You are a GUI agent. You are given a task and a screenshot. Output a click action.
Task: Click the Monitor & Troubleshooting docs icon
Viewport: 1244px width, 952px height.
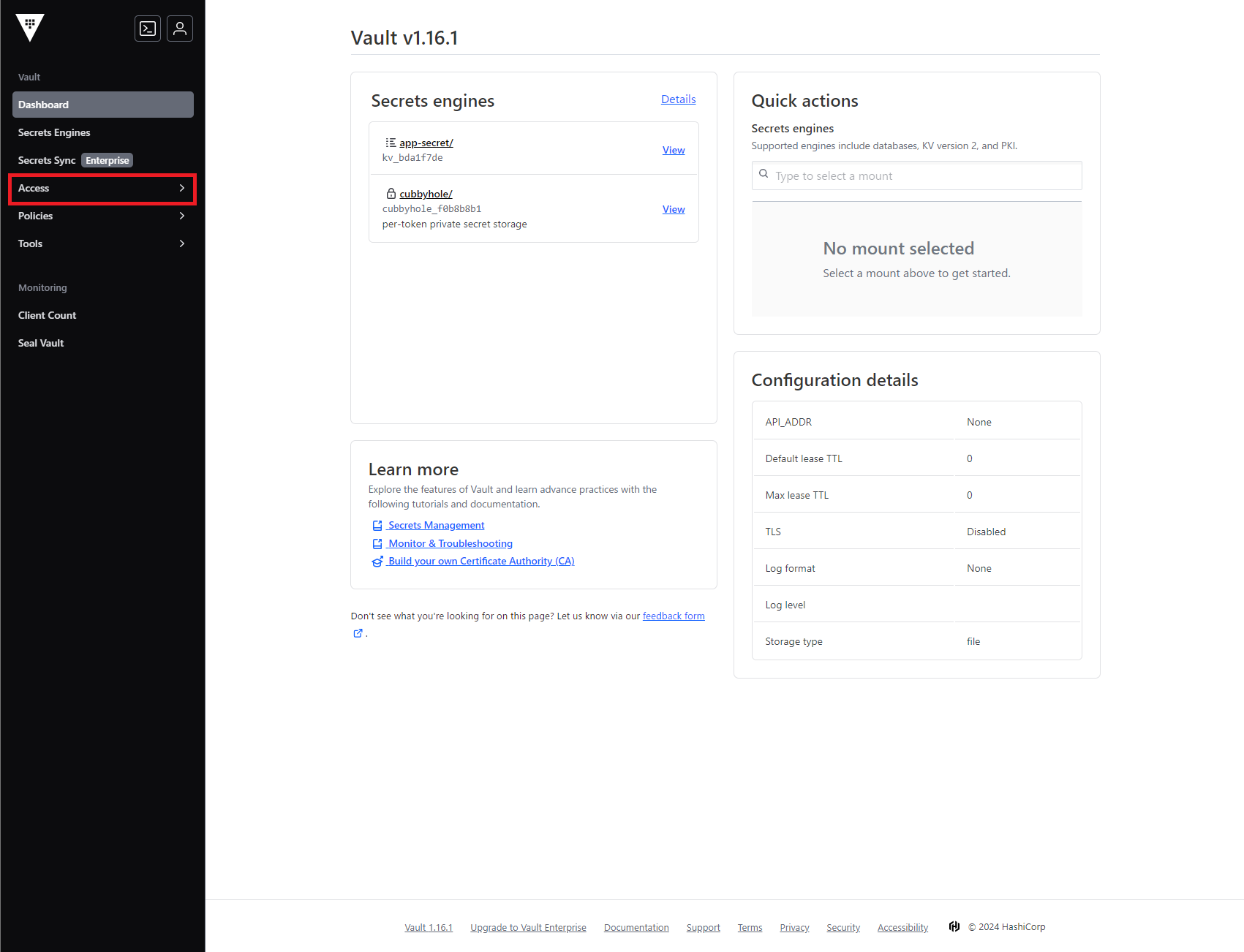tap(377, 544)
